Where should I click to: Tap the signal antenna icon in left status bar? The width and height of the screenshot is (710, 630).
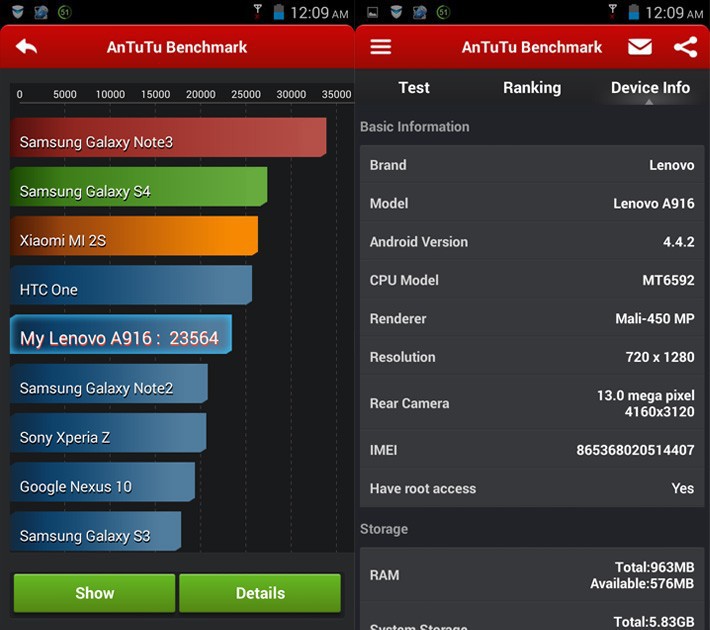(257, 12)
